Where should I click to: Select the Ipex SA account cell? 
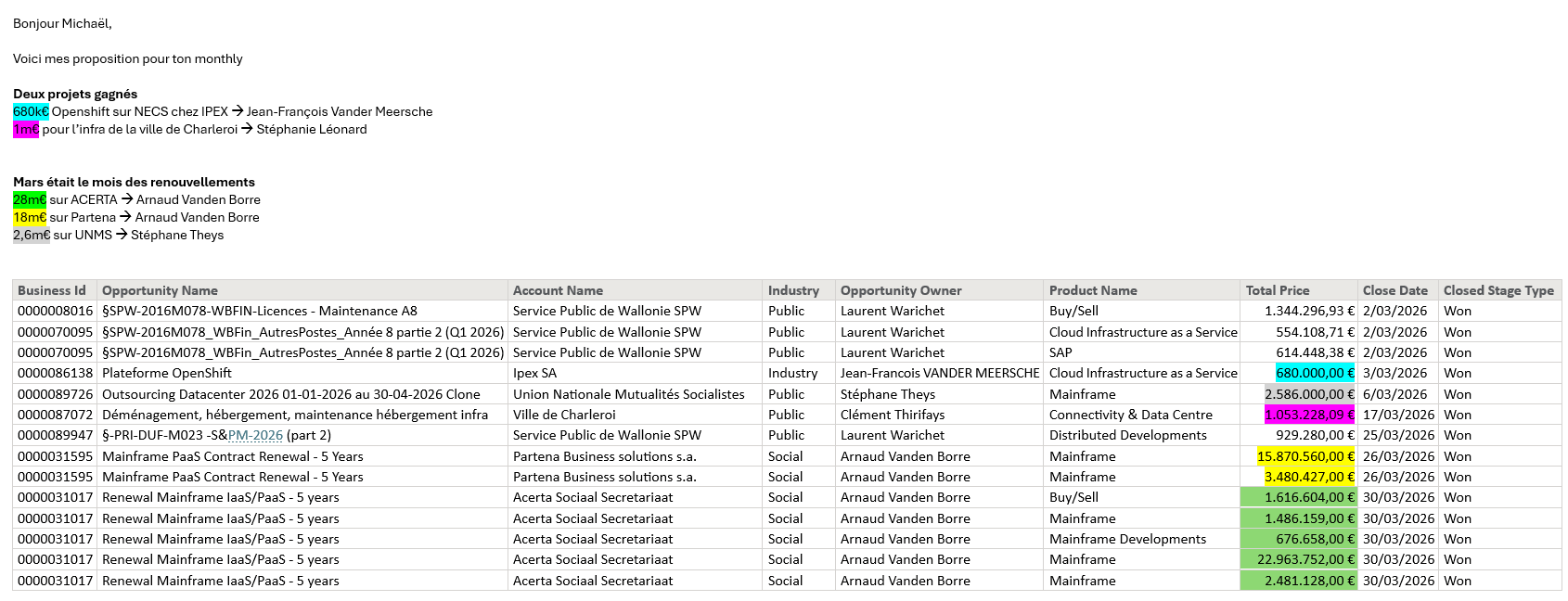(x=535, y=373)
